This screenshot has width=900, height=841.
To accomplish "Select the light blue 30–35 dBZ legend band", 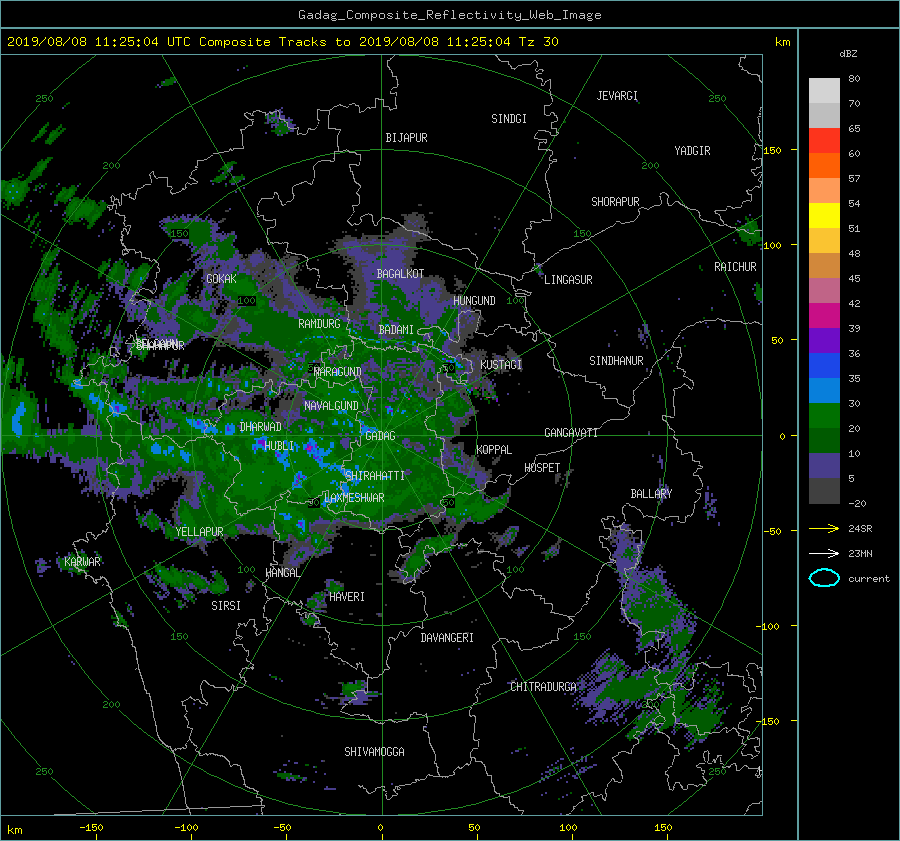I will (824, 390).
